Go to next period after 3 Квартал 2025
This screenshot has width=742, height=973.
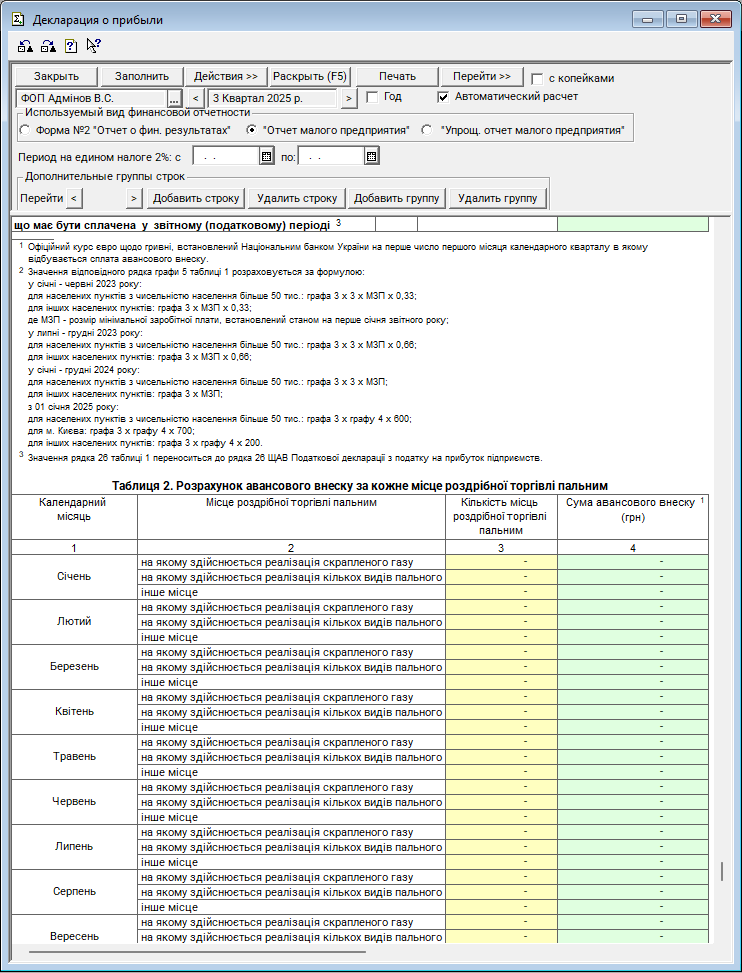point(348,98)
